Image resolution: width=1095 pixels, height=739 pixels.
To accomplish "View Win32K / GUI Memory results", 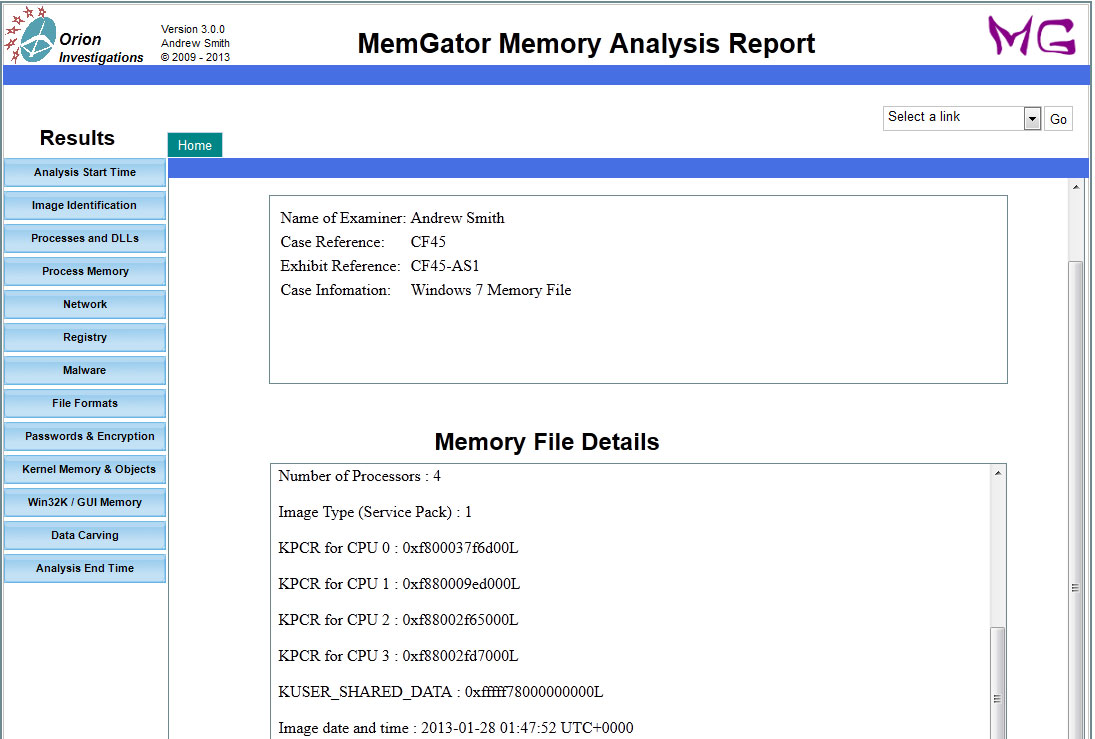I will click(85, 502).
